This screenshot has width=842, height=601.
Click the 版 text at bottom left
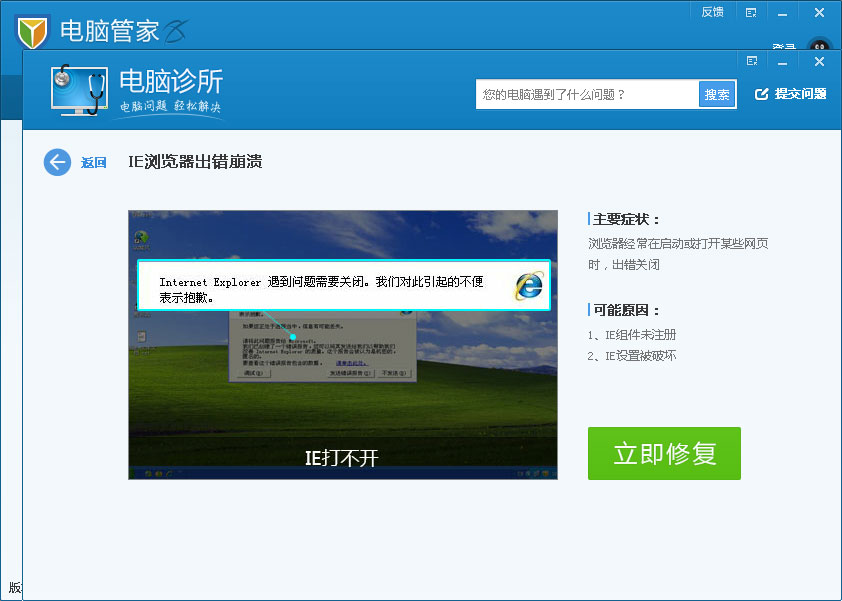pyautogui.click(x=16, y=589)
